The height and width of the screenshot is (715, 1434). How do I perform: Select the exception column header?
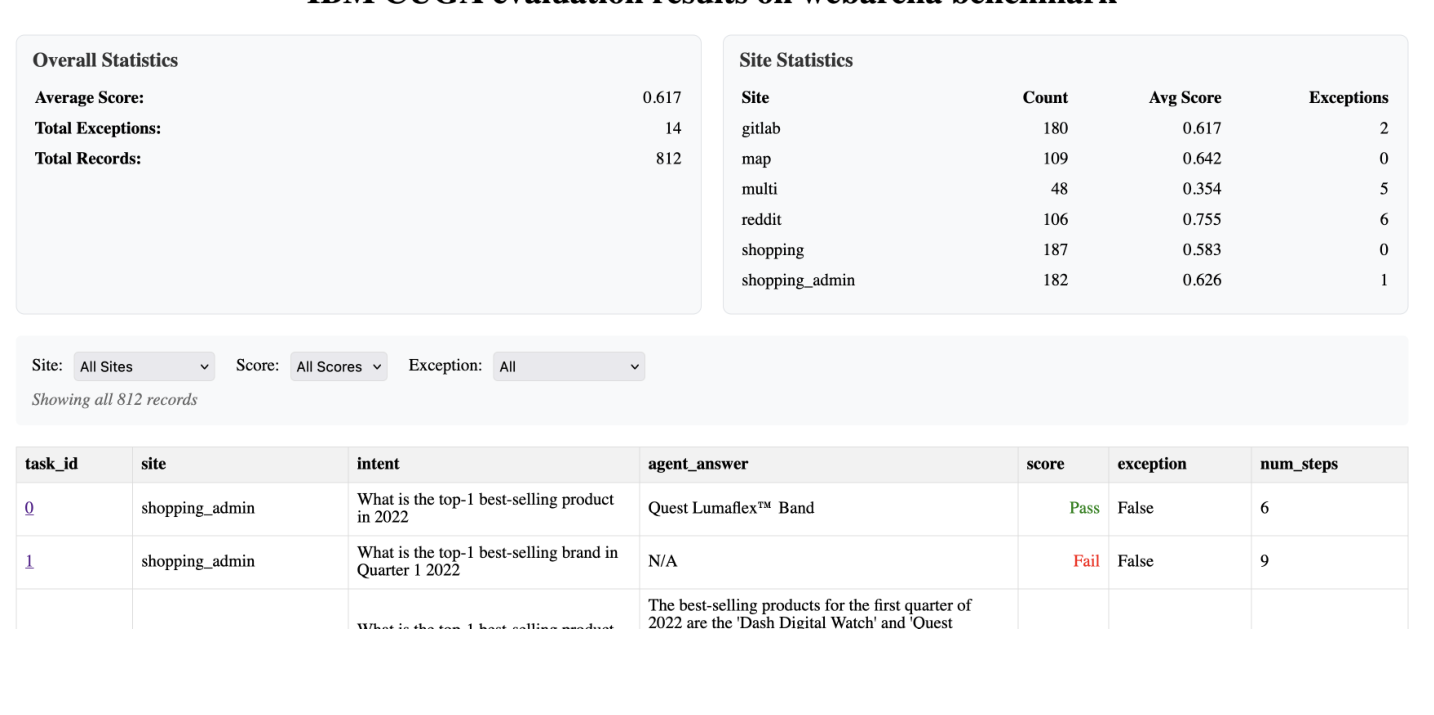1152,464
